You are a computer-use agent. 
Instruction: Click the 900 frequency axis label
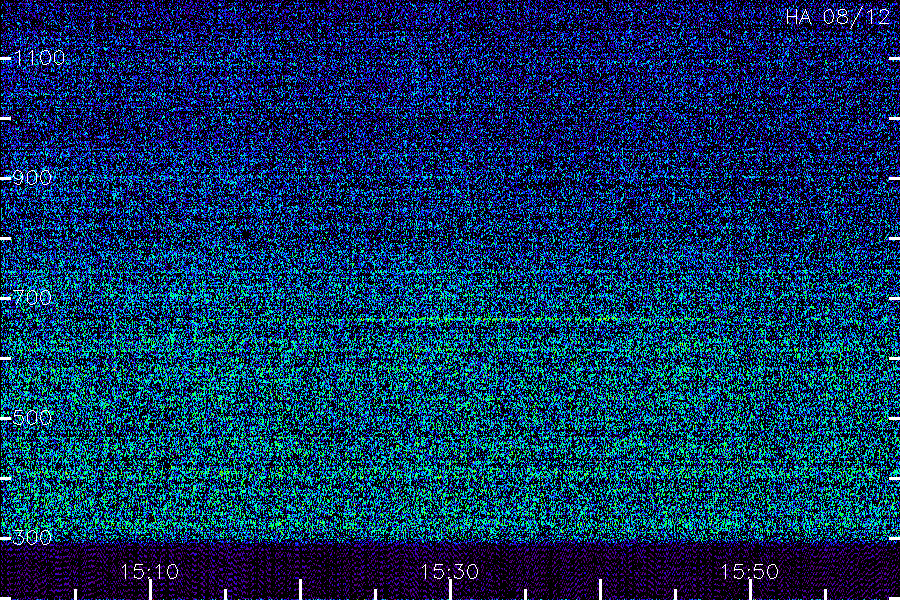[32, 178]
